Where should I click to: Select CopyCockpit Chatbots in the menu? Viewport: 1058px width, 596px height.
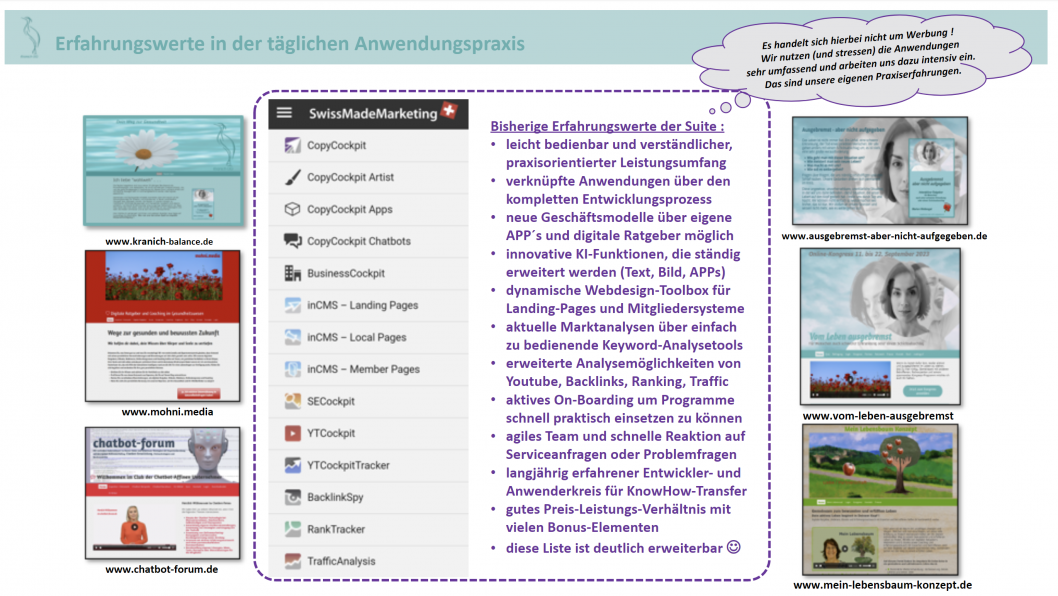pos(368,241)
